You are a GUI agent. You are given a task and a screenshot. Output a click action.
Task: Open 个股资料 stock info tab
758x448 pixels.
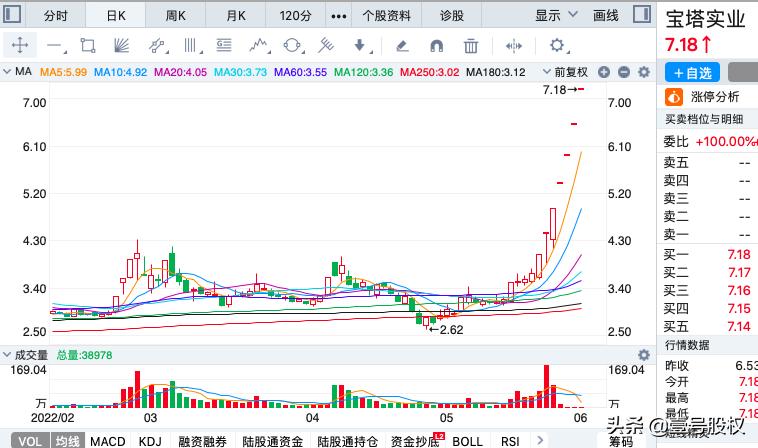click(x=386, y=15)
